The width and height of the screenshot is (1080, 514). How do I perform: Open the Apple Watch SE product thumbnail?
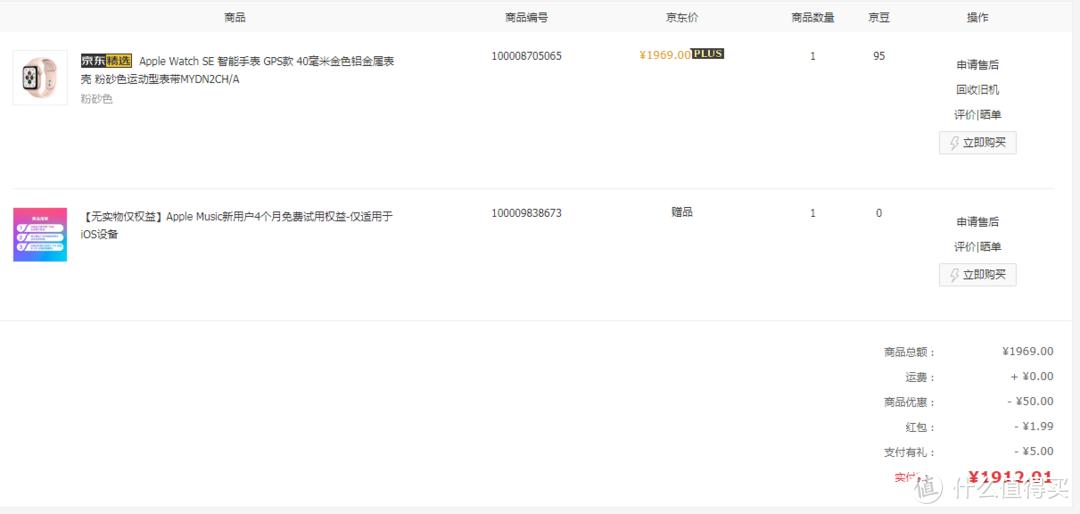tap(40, 77)
